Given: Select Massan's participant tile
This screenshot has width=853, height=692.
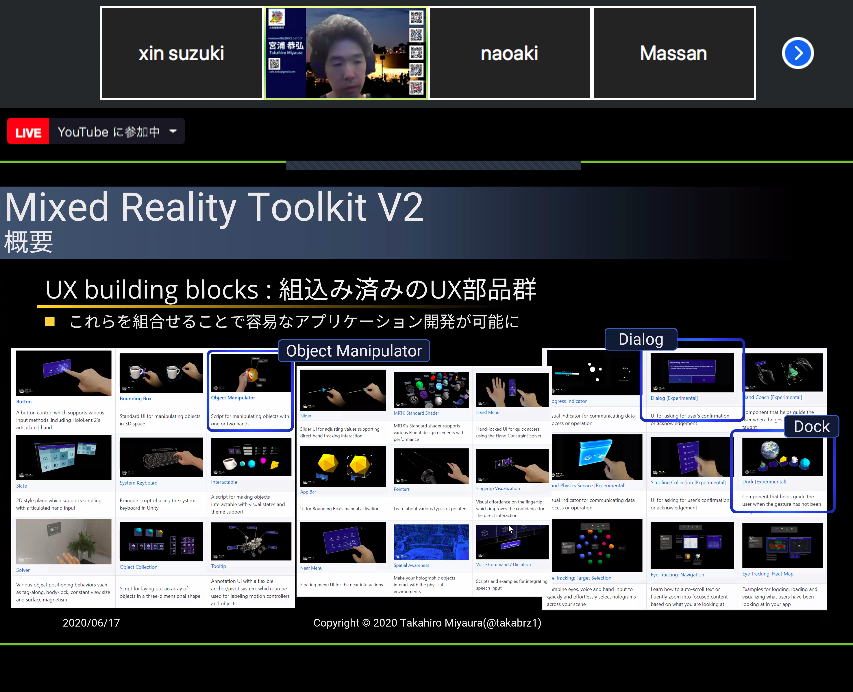Looking at the screenshot, I should pos(673,53).
